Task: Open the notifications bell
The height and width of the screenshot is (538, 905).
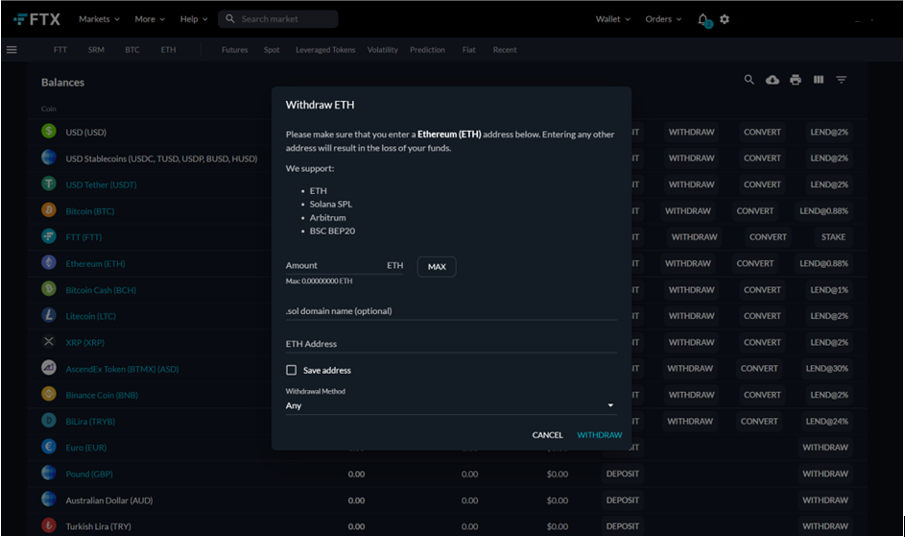Action: point(703,20)
